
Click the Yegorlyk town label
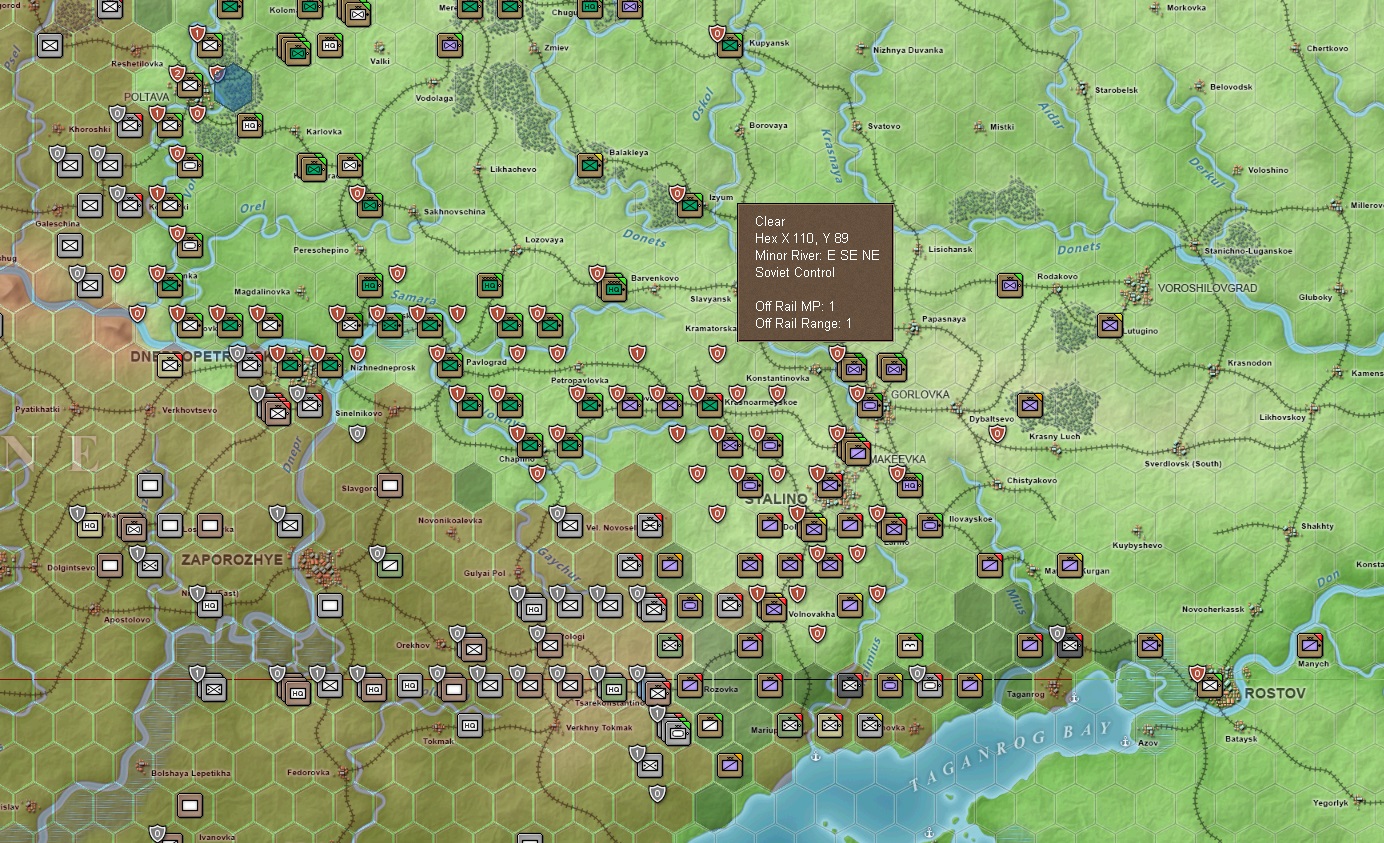(x=1330, y=802)
